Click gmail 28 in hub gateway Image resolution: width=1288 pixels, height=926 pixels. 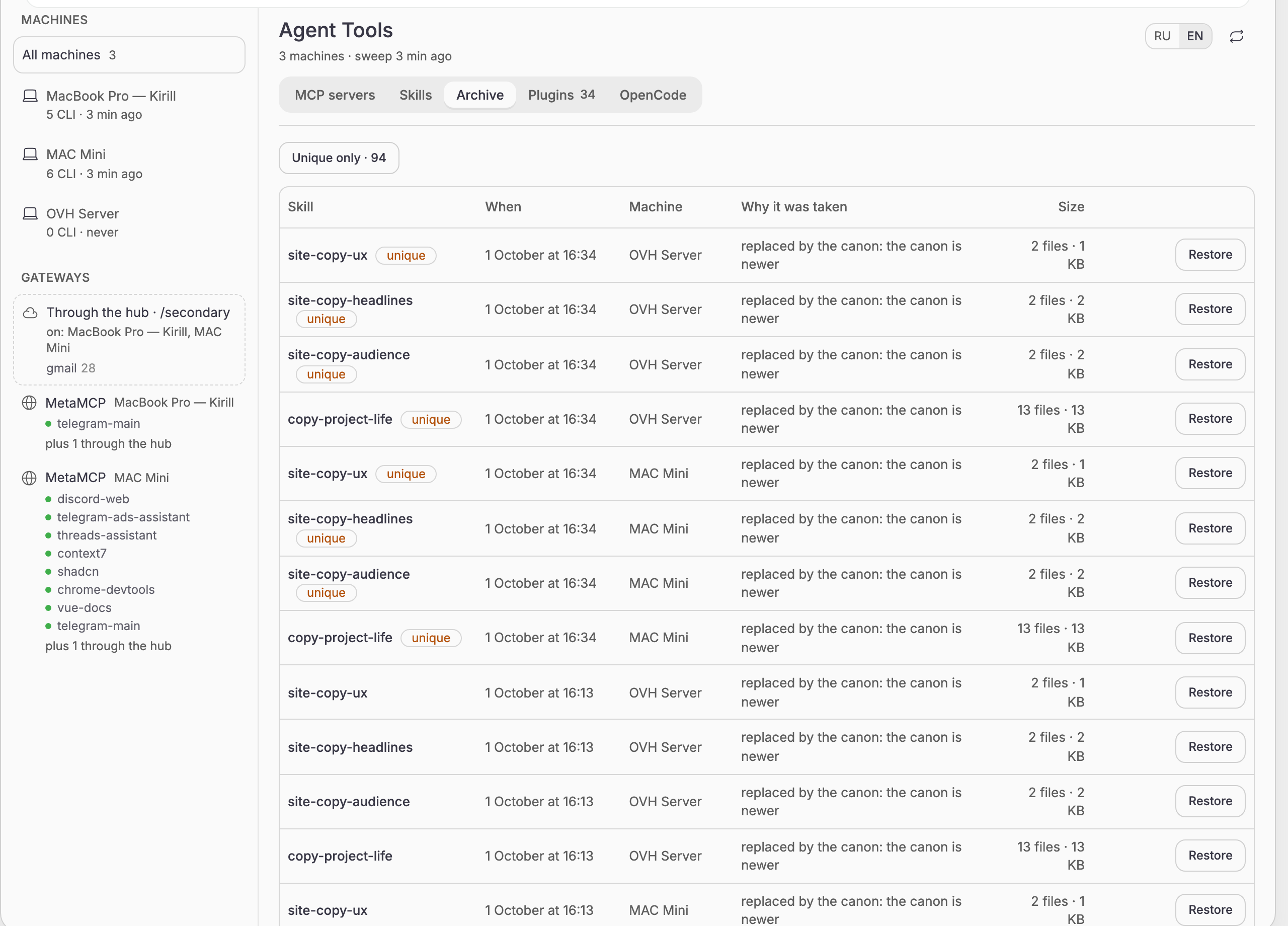coord(70,368)
